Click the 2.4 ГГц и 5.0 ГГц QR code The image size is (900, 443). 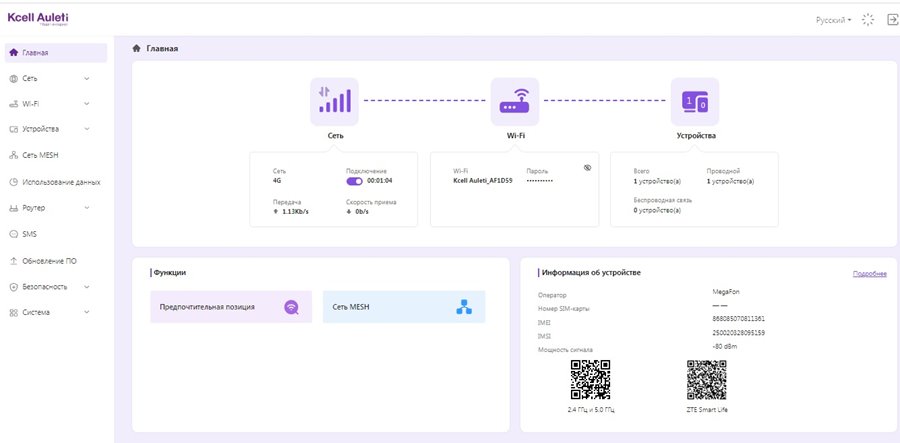tap(590, 379)
